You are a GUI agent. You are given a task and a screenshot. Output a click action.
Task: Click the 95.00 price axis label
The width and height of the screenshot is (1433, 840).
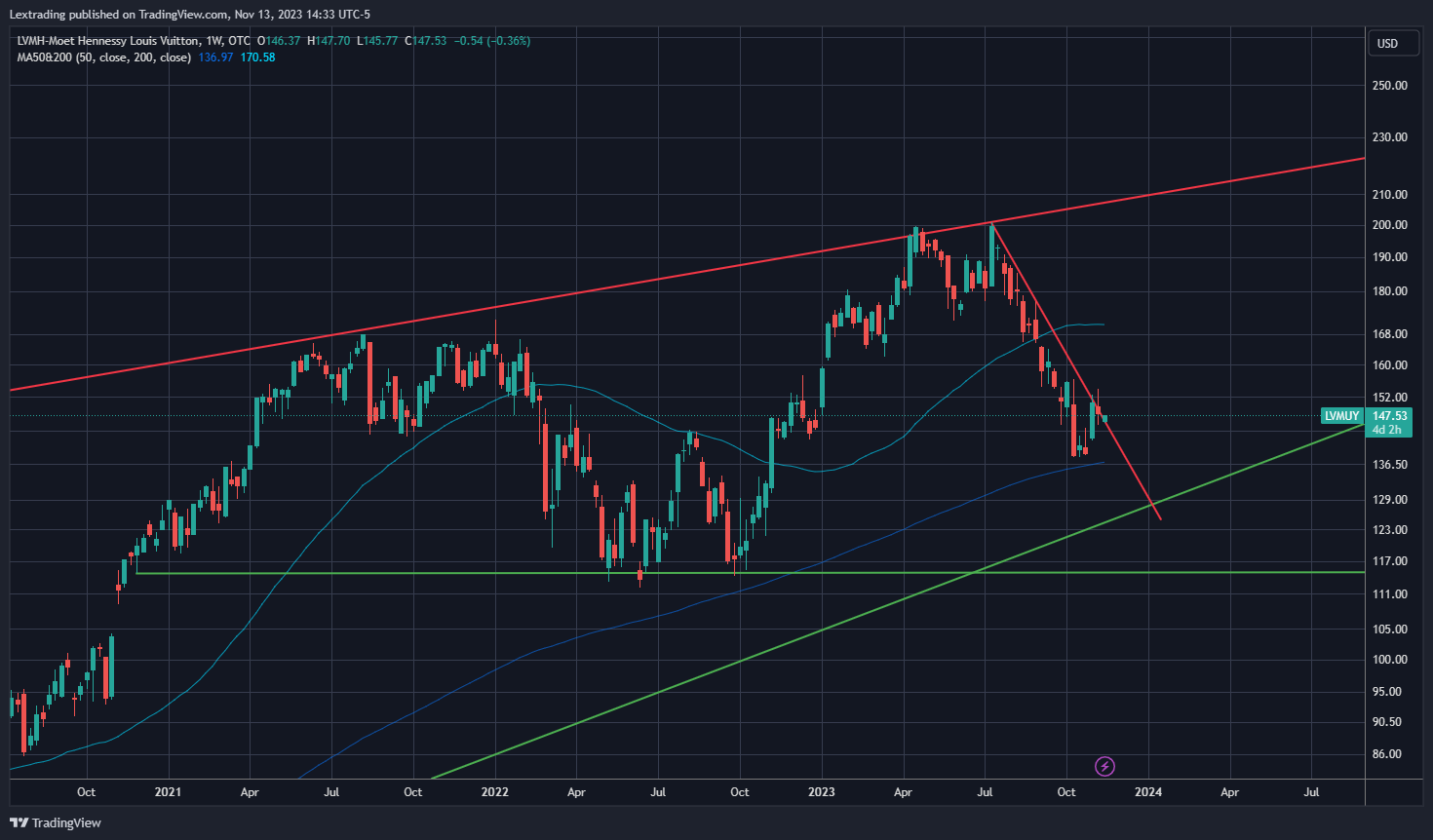pyautogui.click(x=1386, y=692)
